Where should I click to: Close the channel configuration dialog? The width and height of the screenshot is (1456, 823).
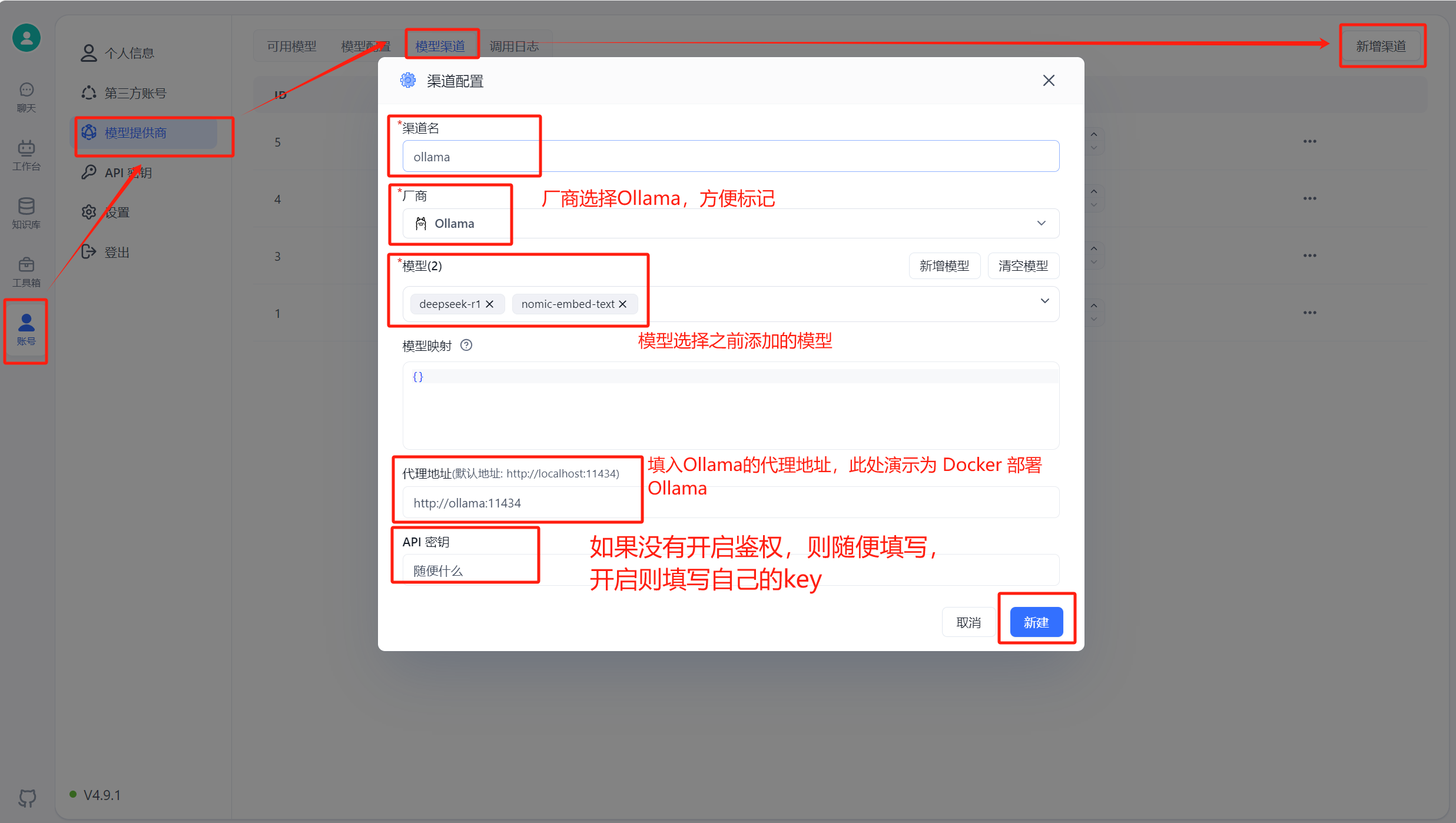pyautogui.click(x=1049, y=81)
